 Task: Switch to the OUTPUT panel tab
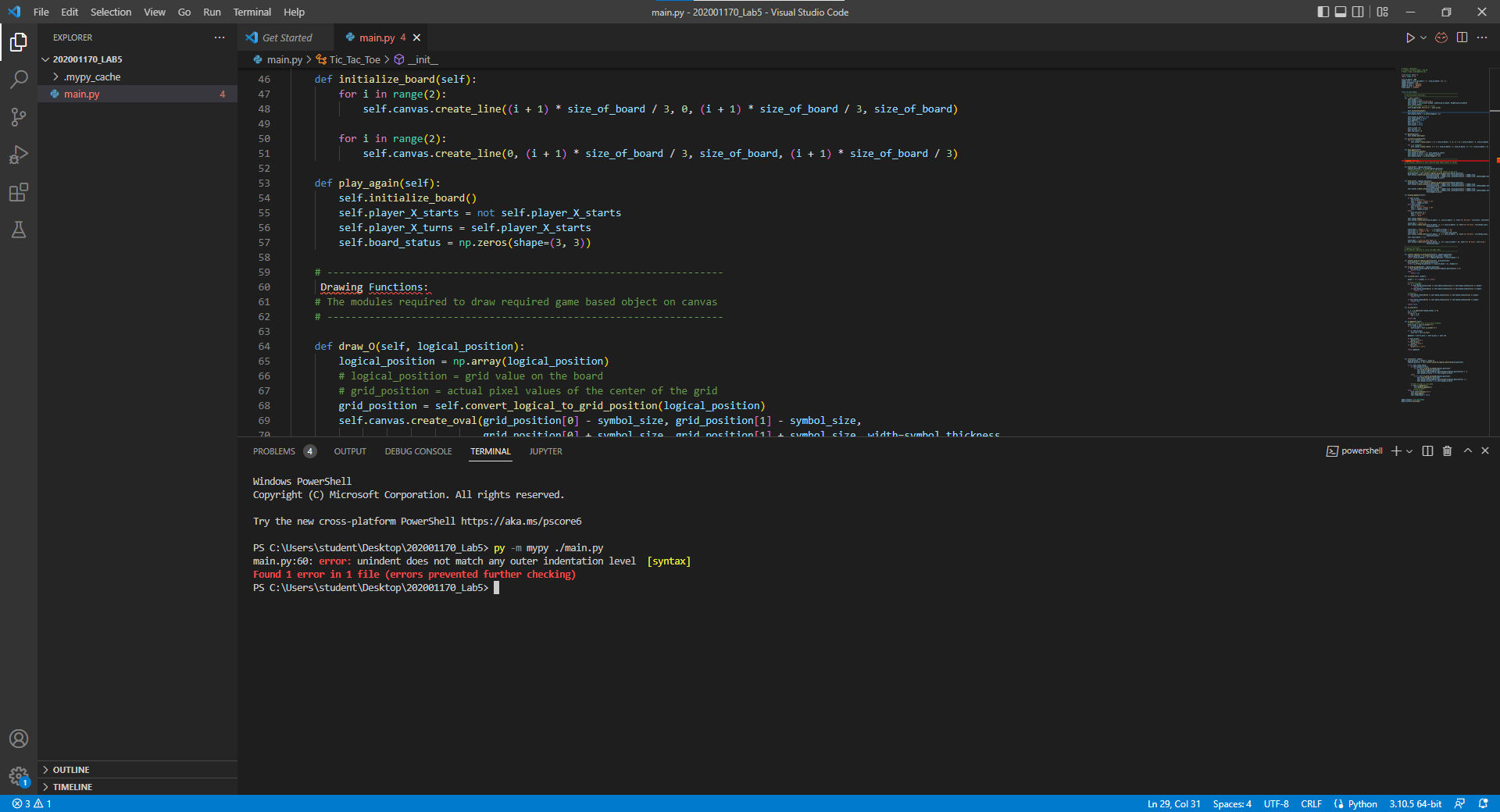[350, 451]
